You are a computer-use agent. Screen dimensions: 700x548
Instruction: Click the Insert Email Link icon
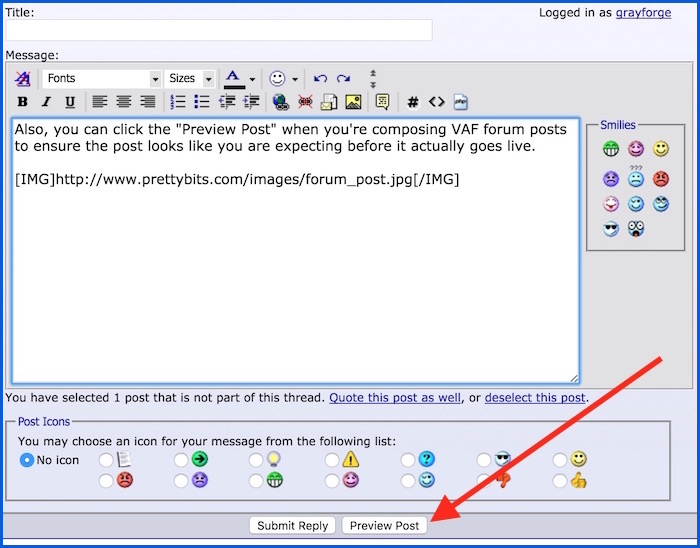point(329,102)
